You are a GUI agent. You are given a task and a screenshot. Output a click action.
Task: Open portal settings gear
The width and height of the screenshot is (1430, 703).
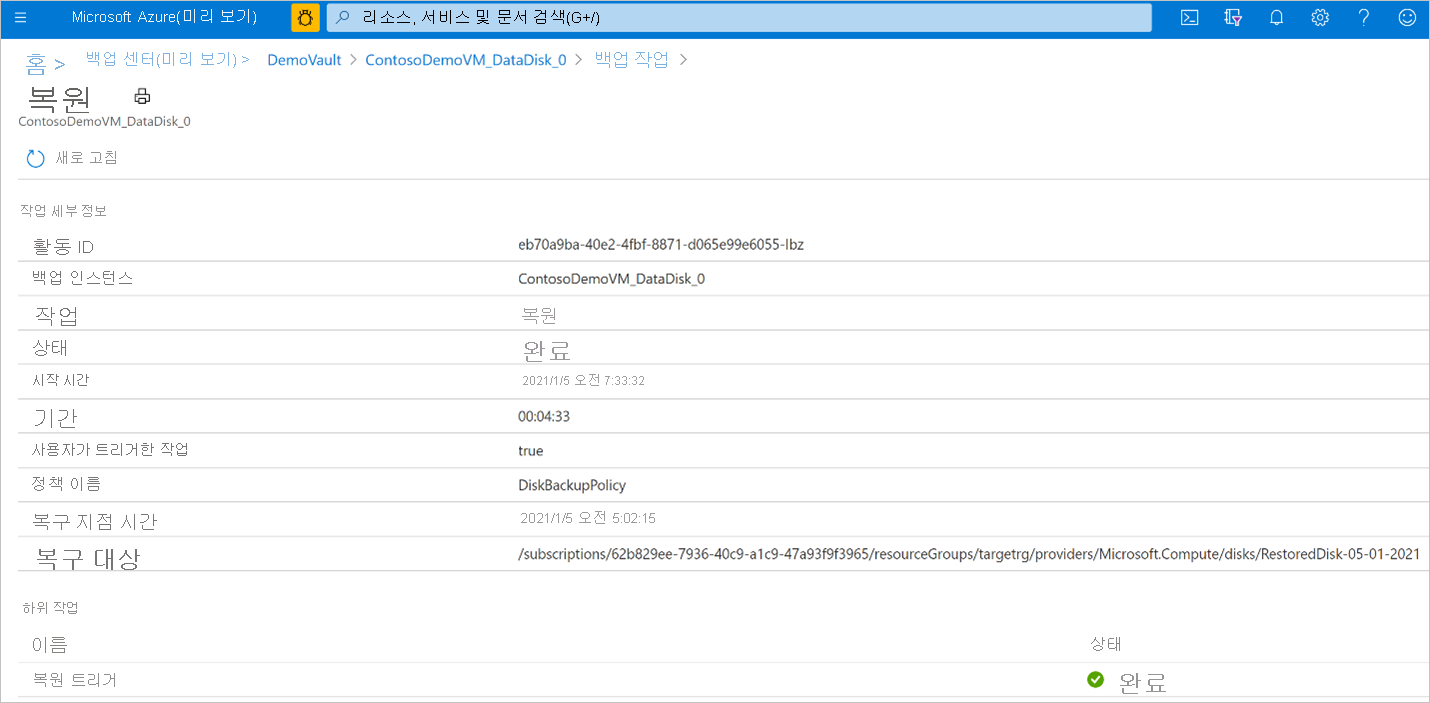coord(1320,18)
